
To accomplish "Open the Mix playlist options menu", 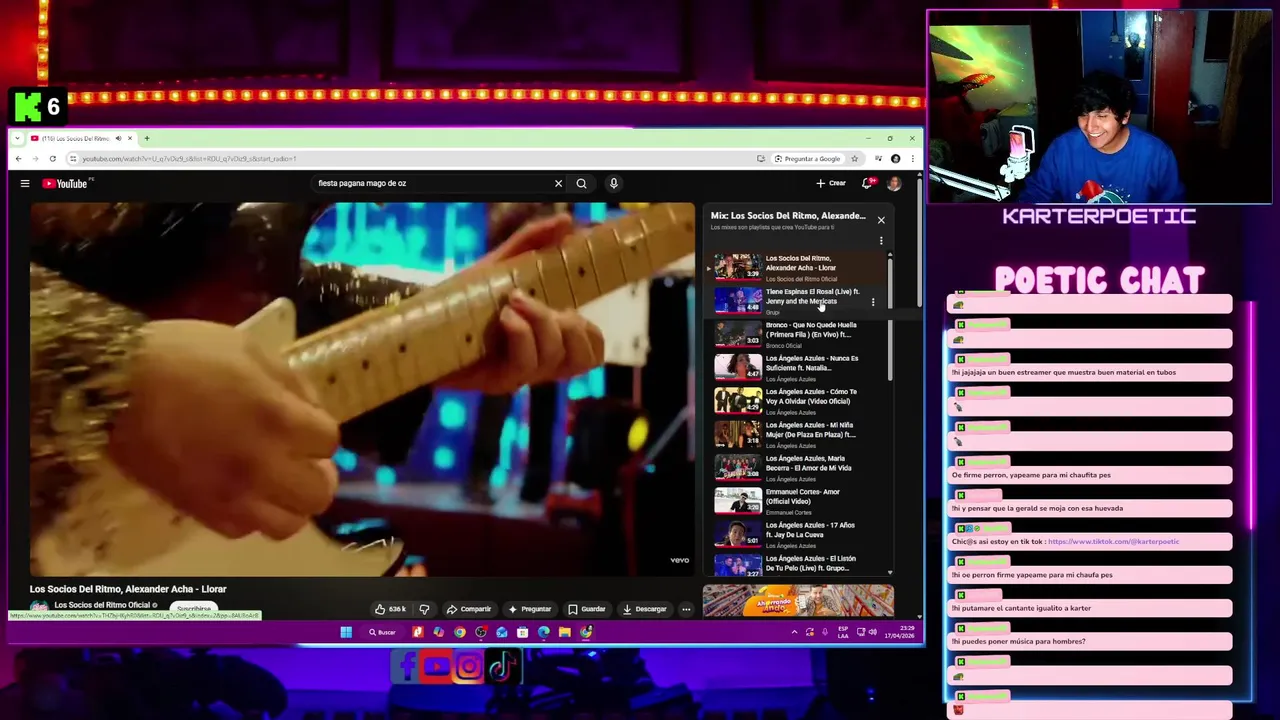I will click(x=881, y=241).
